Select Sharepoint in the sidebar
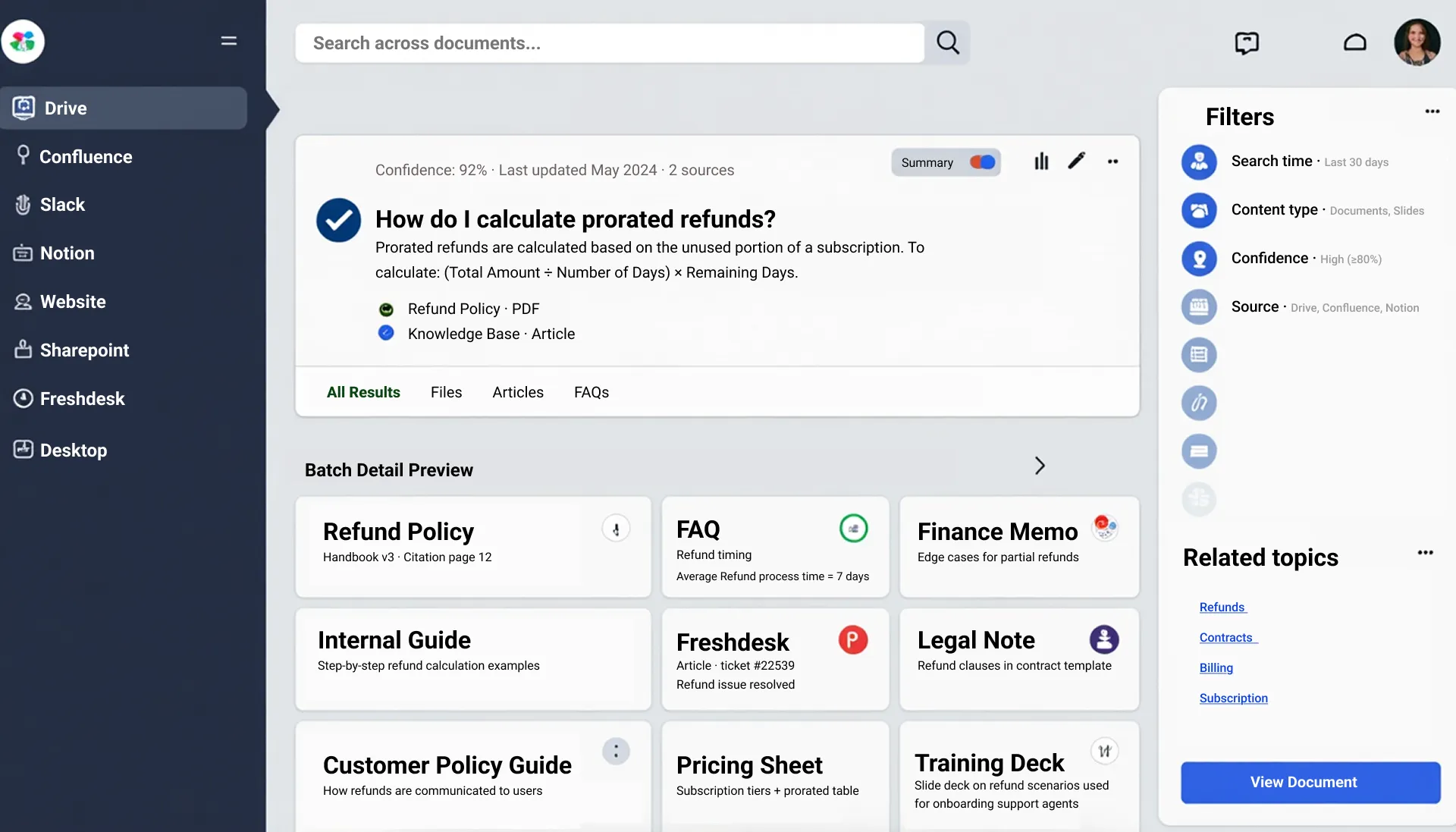Image resolution: width=1456 pixels, height=832 pixels. [83, 350]
